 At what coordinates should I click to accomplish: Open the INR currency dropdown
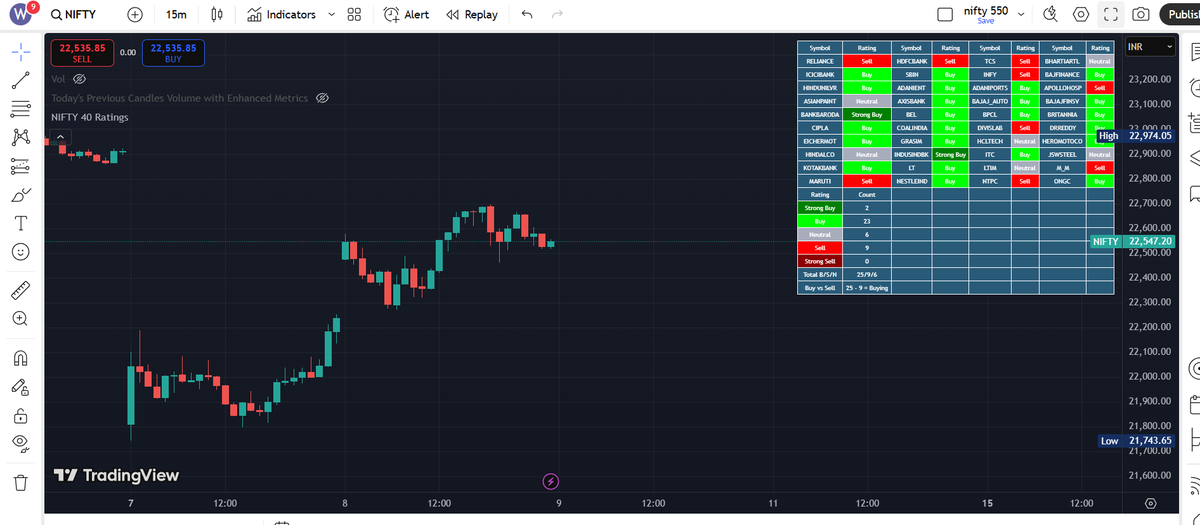1150,47
